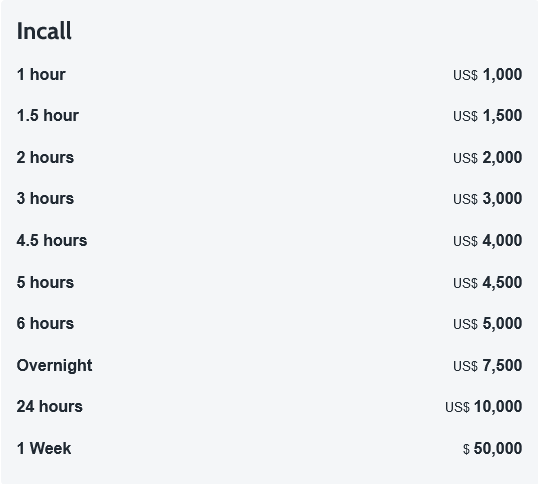Select the 2 hours duration label

pos(45,157)
